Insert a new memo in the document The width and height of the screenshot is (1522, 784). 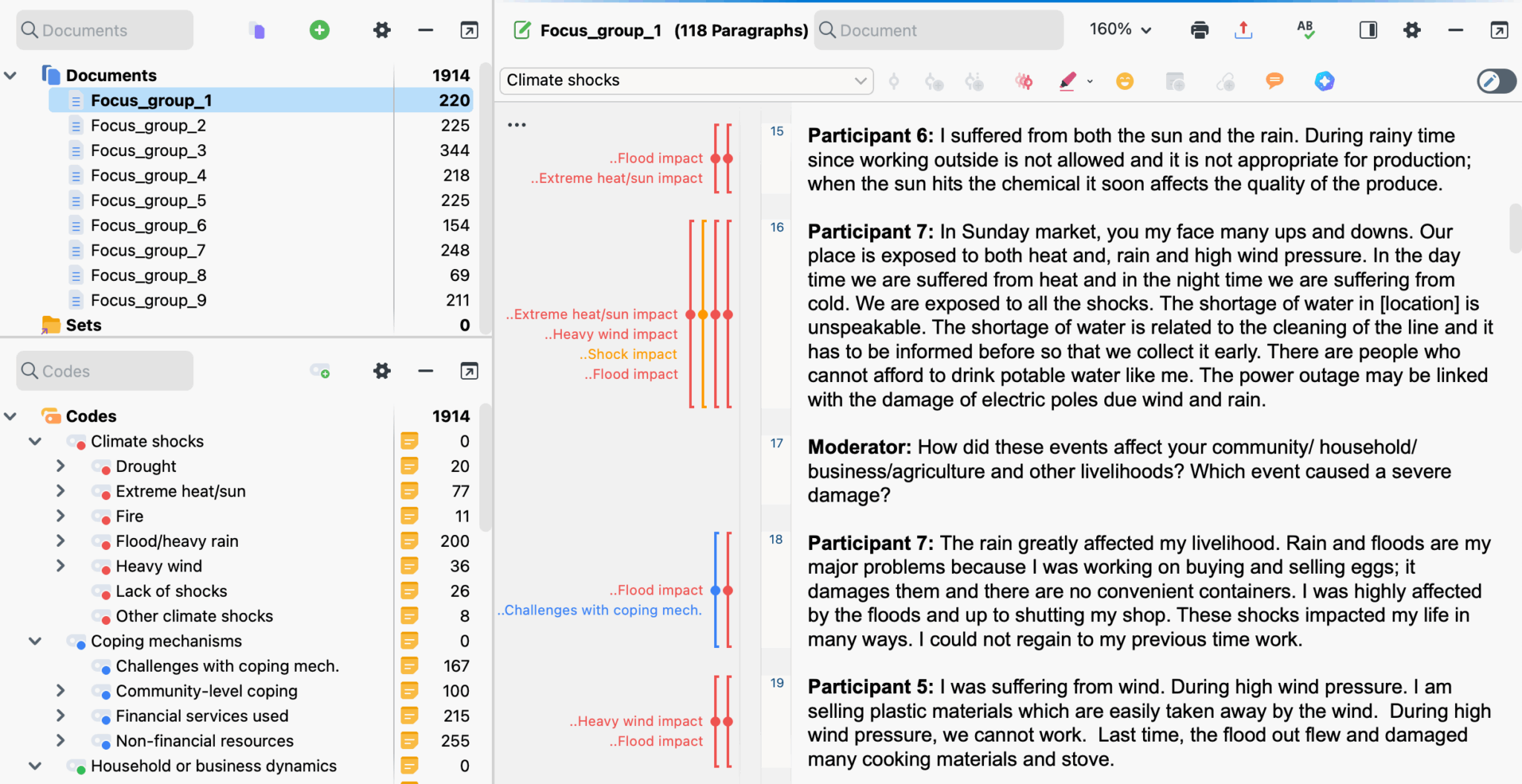point(1174,81)
